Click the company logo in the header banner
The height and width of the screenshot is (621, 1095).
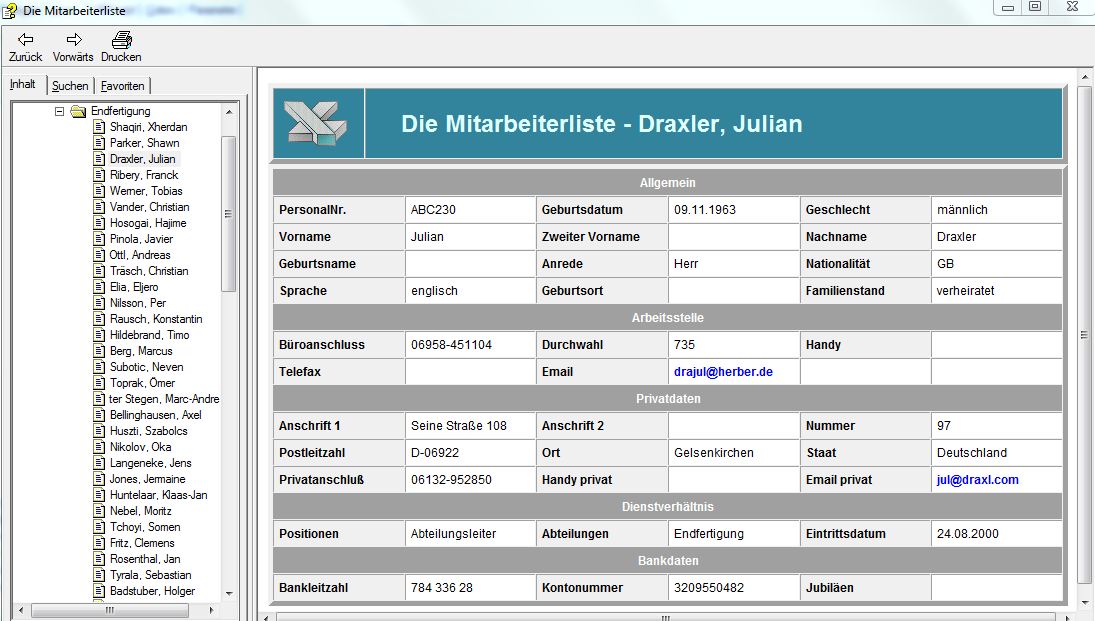point(318,123)
